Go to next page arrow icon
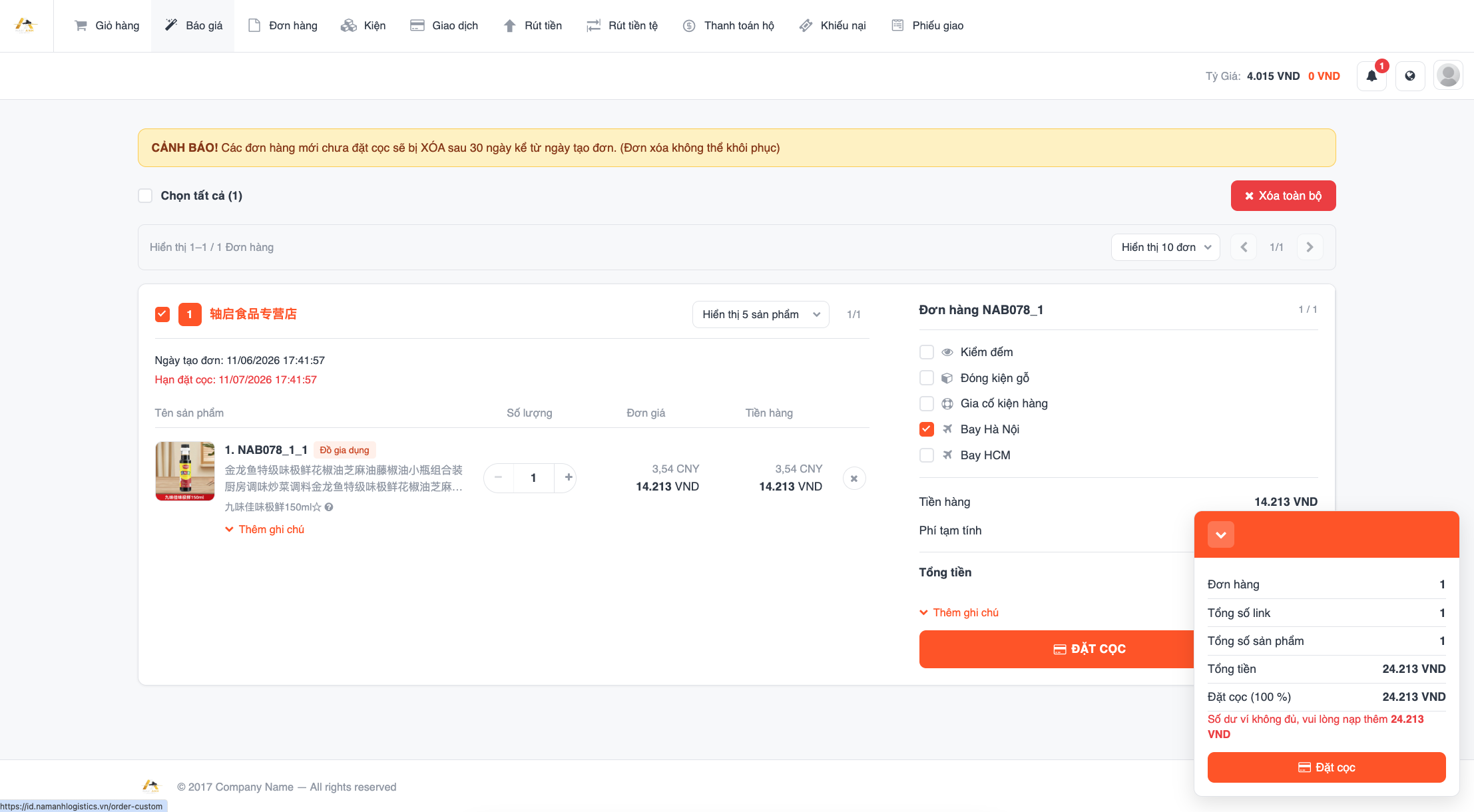Viewport: 1474px width, 812px height. click(x=1310, y=247)
